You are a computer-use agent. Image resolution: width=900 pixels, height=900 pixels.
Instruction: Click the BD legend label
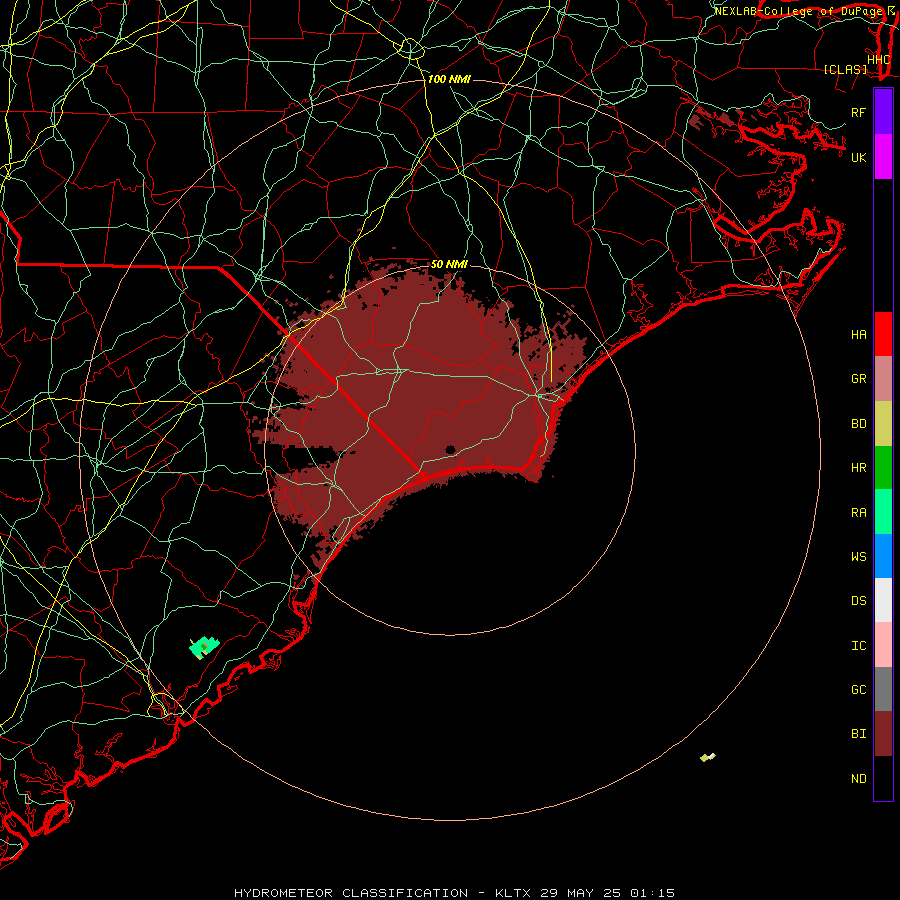[x=859, y=424]
